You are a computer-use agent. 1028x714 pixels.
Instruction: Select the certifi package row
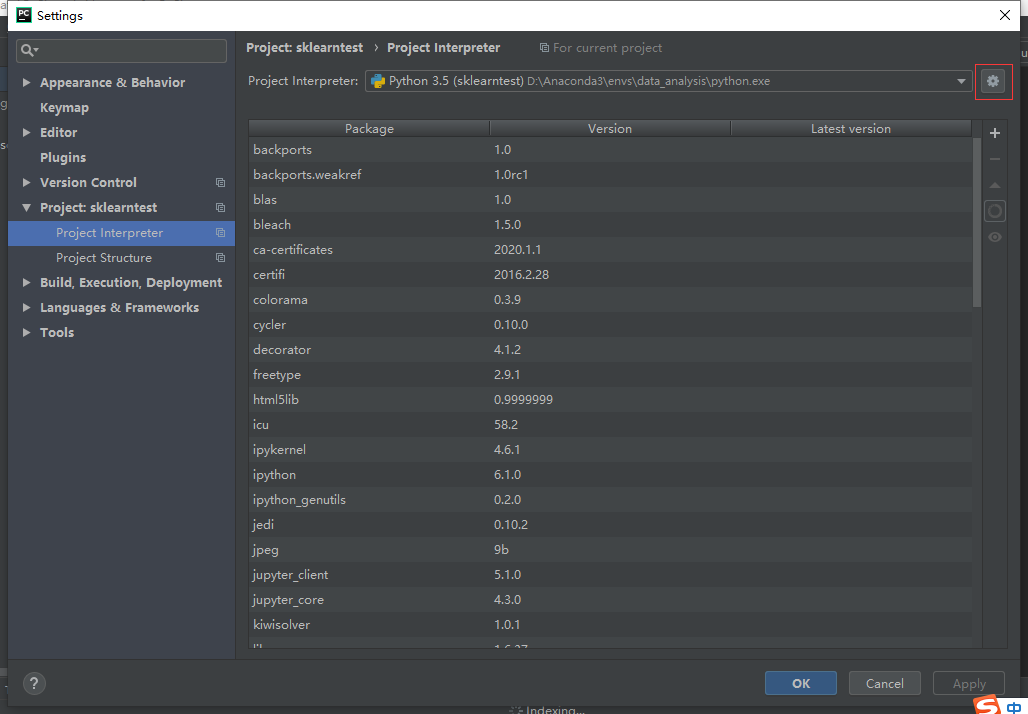click(x=610, y=275)
